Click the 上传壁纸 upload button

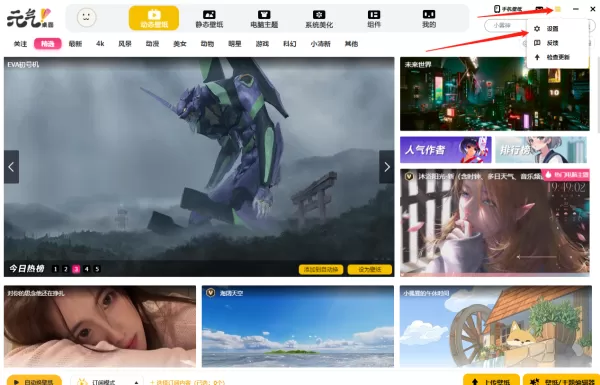click(491, 380)
